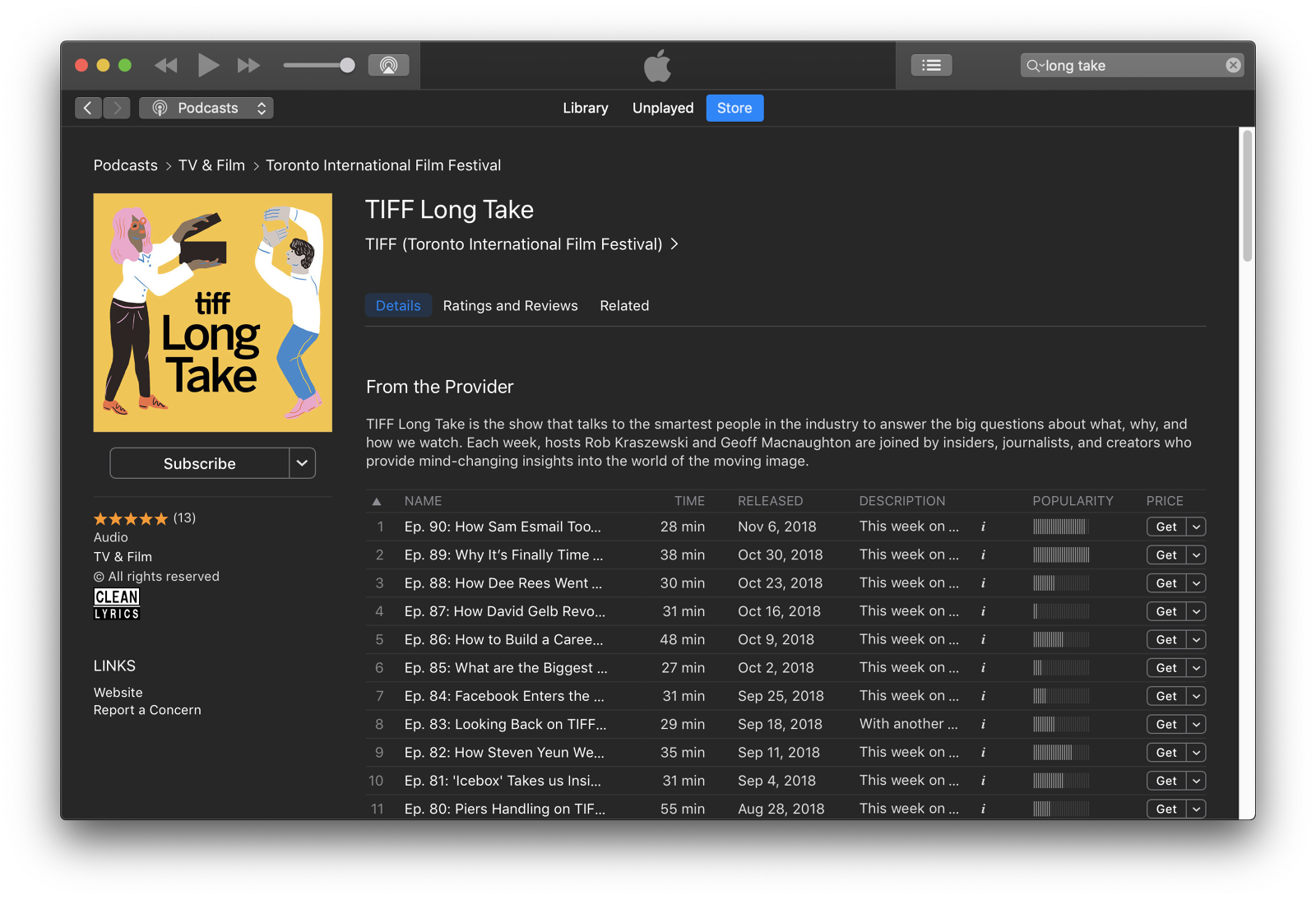This screenshot has width=1316, height=900.
Task: Expand Get options for Ep. 82
Action: click(x=1197, y=753)
